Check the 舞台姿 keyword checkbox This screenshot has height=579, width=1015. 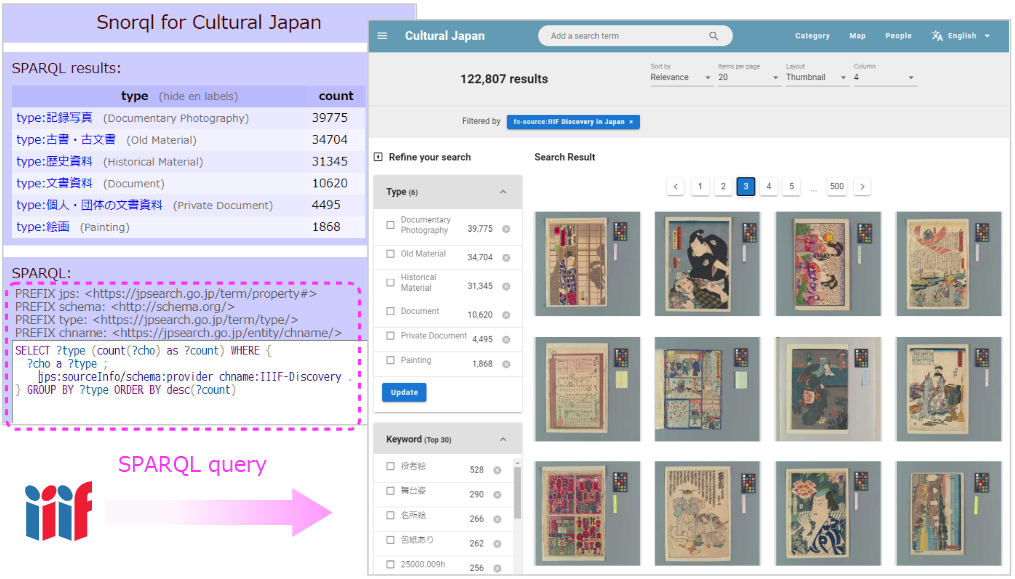click(390, 490)
